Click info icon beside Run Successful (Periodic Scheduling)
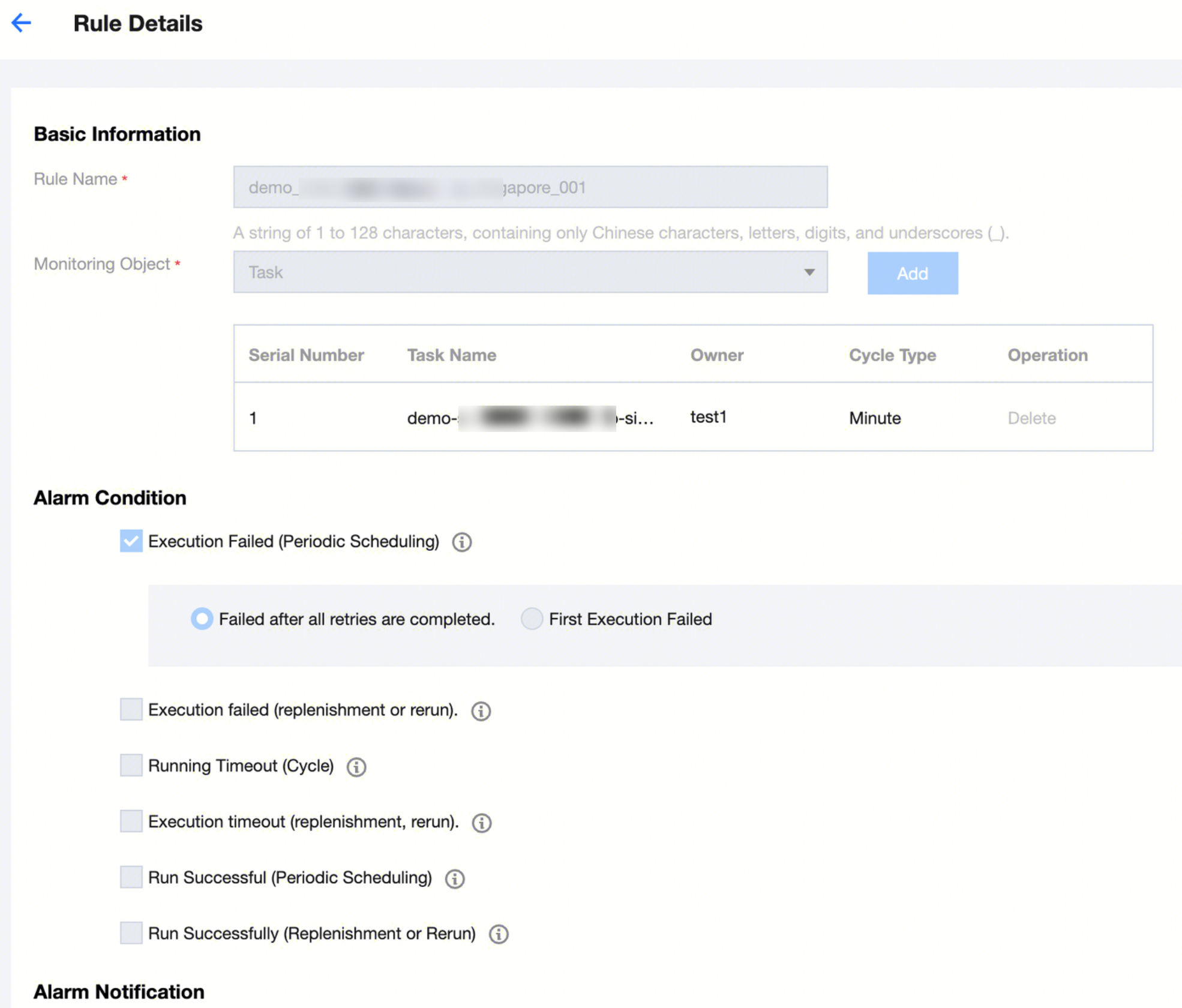This screenshot has width=1182, height=1008. pos(454,879)
